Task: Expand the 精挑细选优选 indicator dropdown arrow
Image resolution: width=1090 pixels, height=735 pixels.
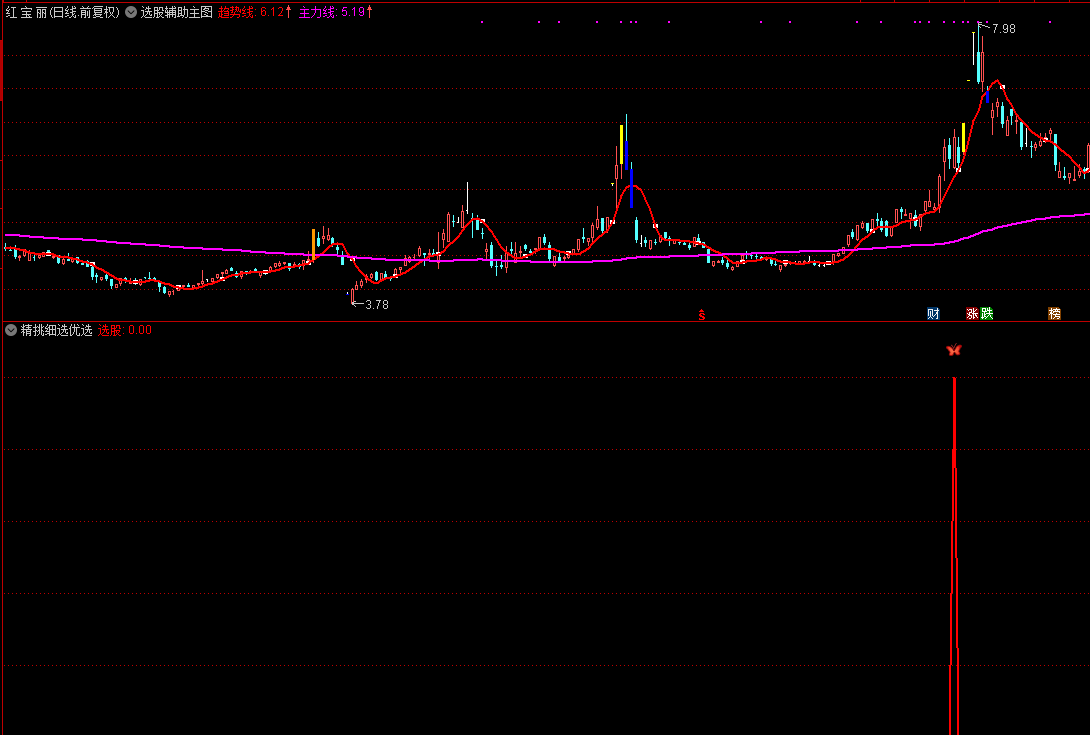Action: (x=11, y=330)
